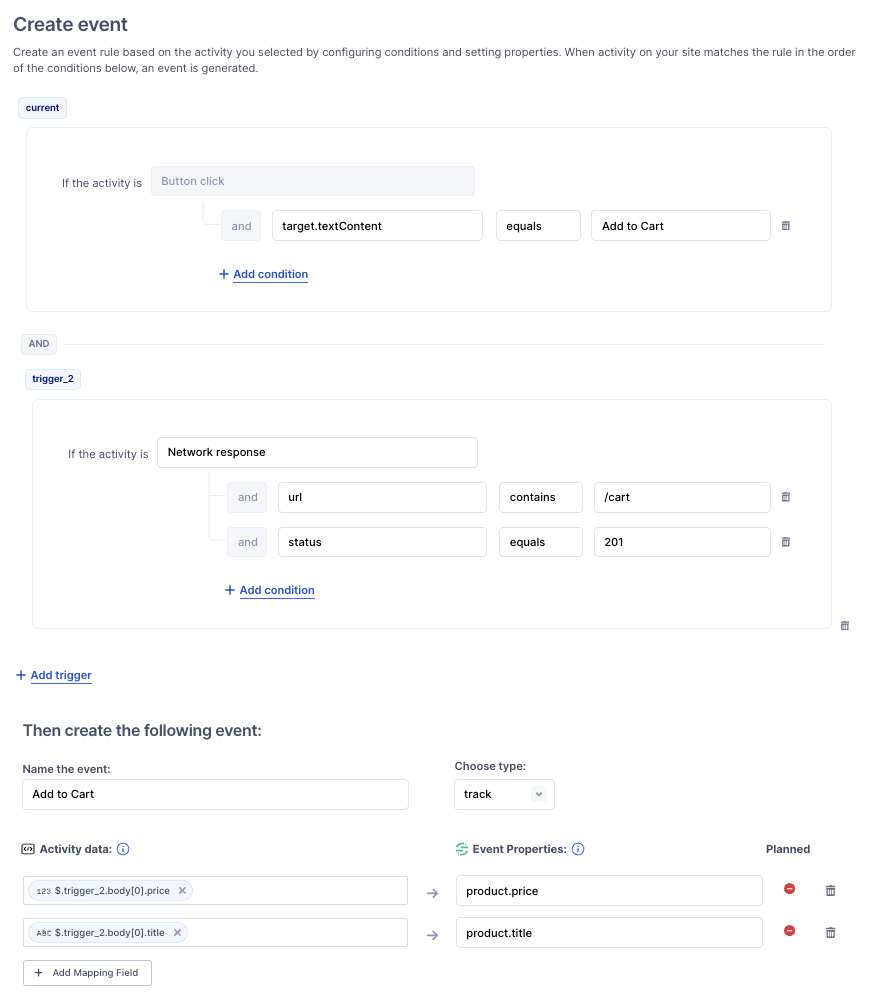
Task: Delete the product.price mapping row
Action: click(830, 890)
